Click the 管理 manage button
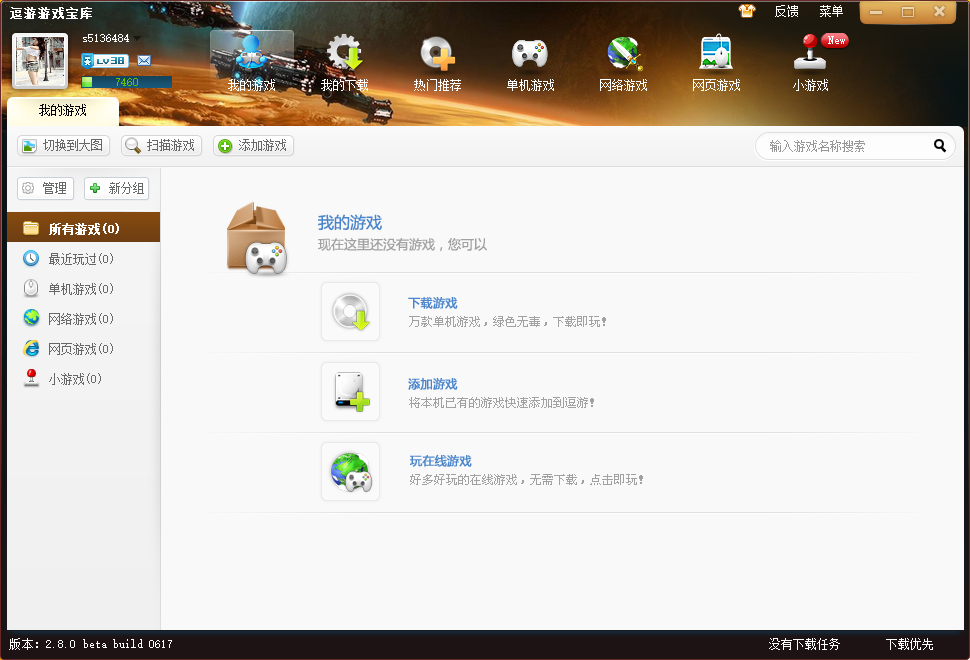Viewport: 970px width, 660px height. 45,188
